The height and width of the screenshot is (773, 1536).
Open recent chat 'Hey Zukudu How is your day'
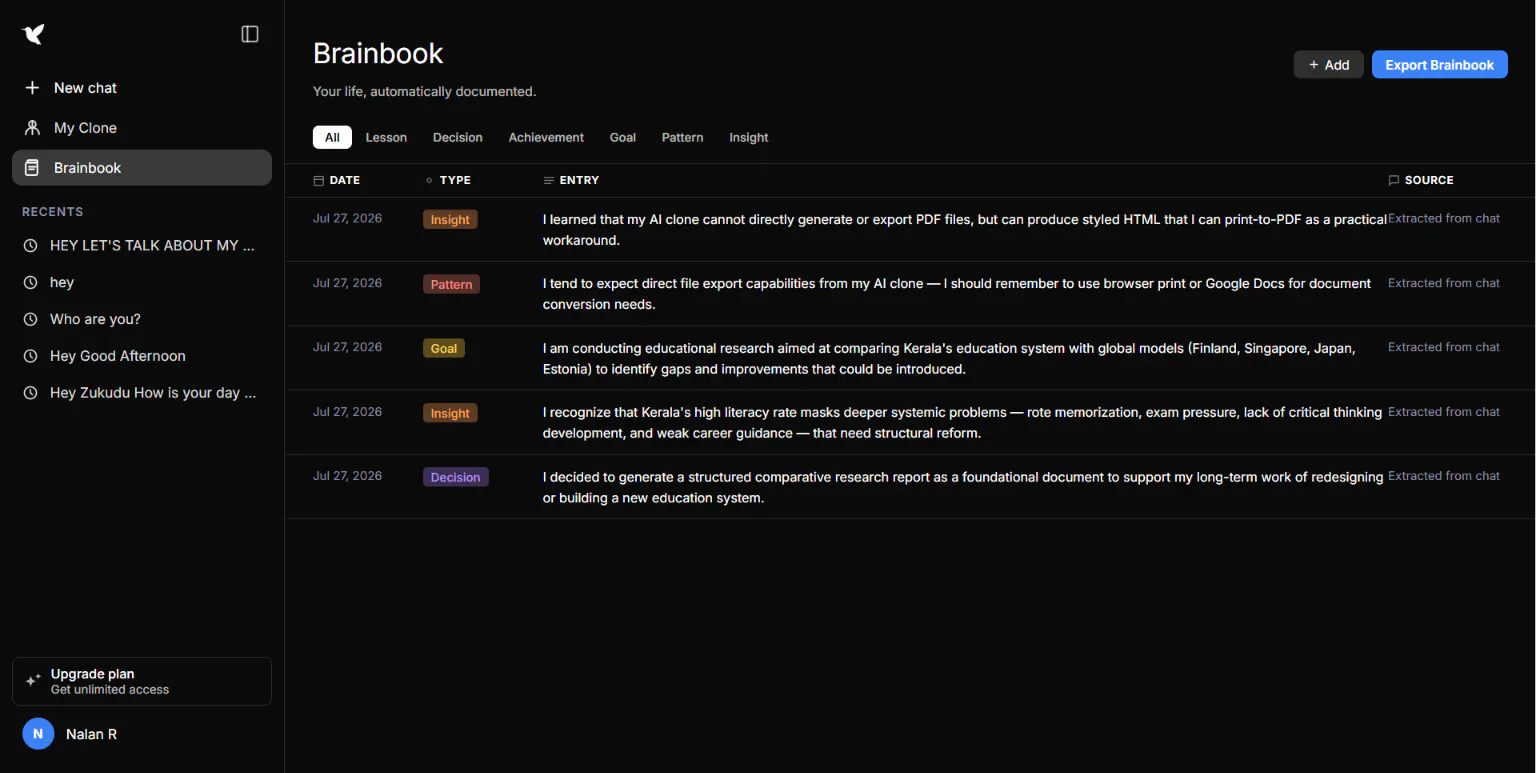tap(142, 393)
